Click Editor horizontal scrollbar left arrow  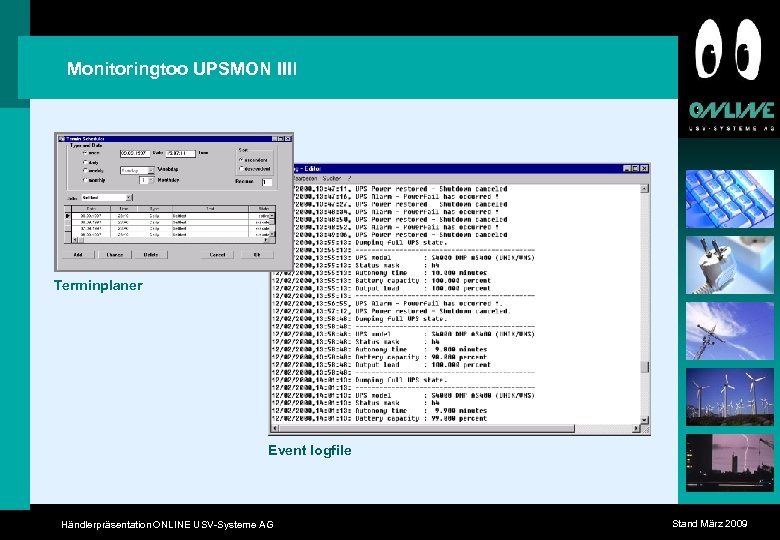point(275,428)
